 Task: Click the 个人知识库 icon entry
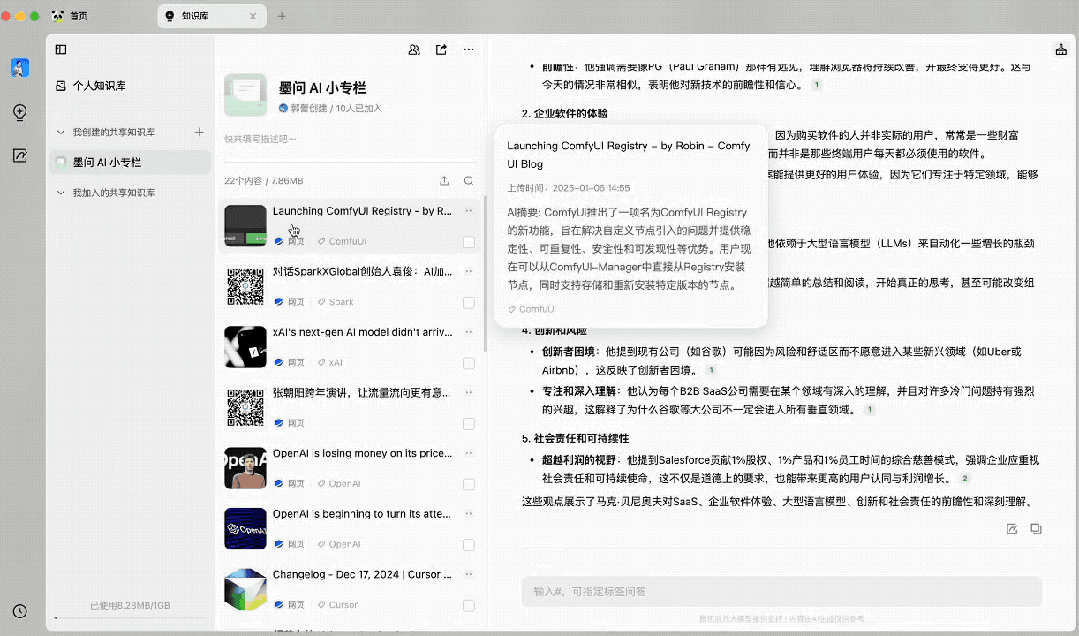pyautogui.click(x=61, y=86)
